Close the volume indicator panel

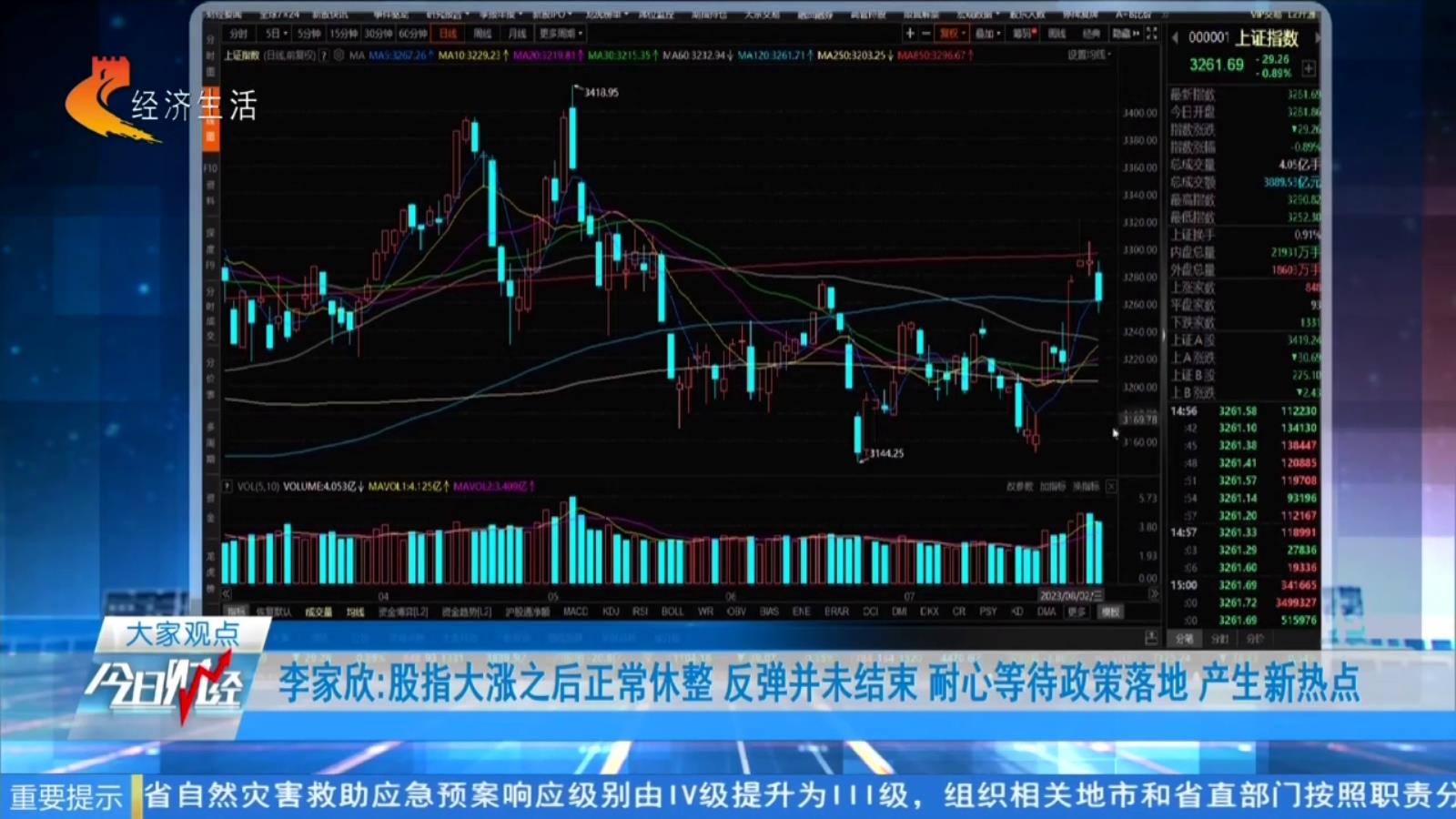[x=1111, y=487]
